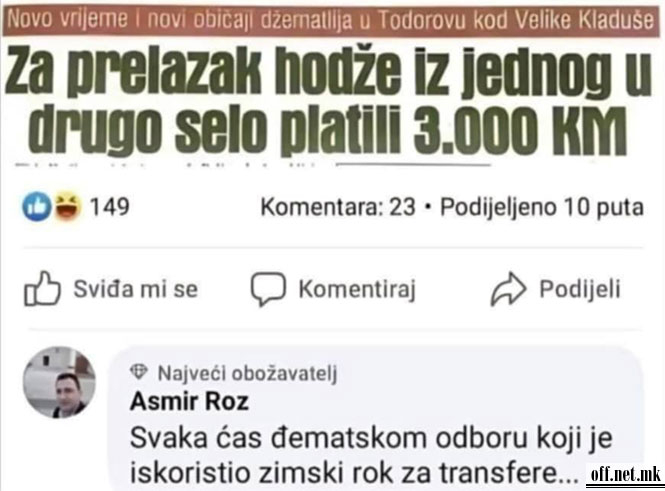Select the 'Komentiraj' button text
665x491 pixels.
coord(357,290)
